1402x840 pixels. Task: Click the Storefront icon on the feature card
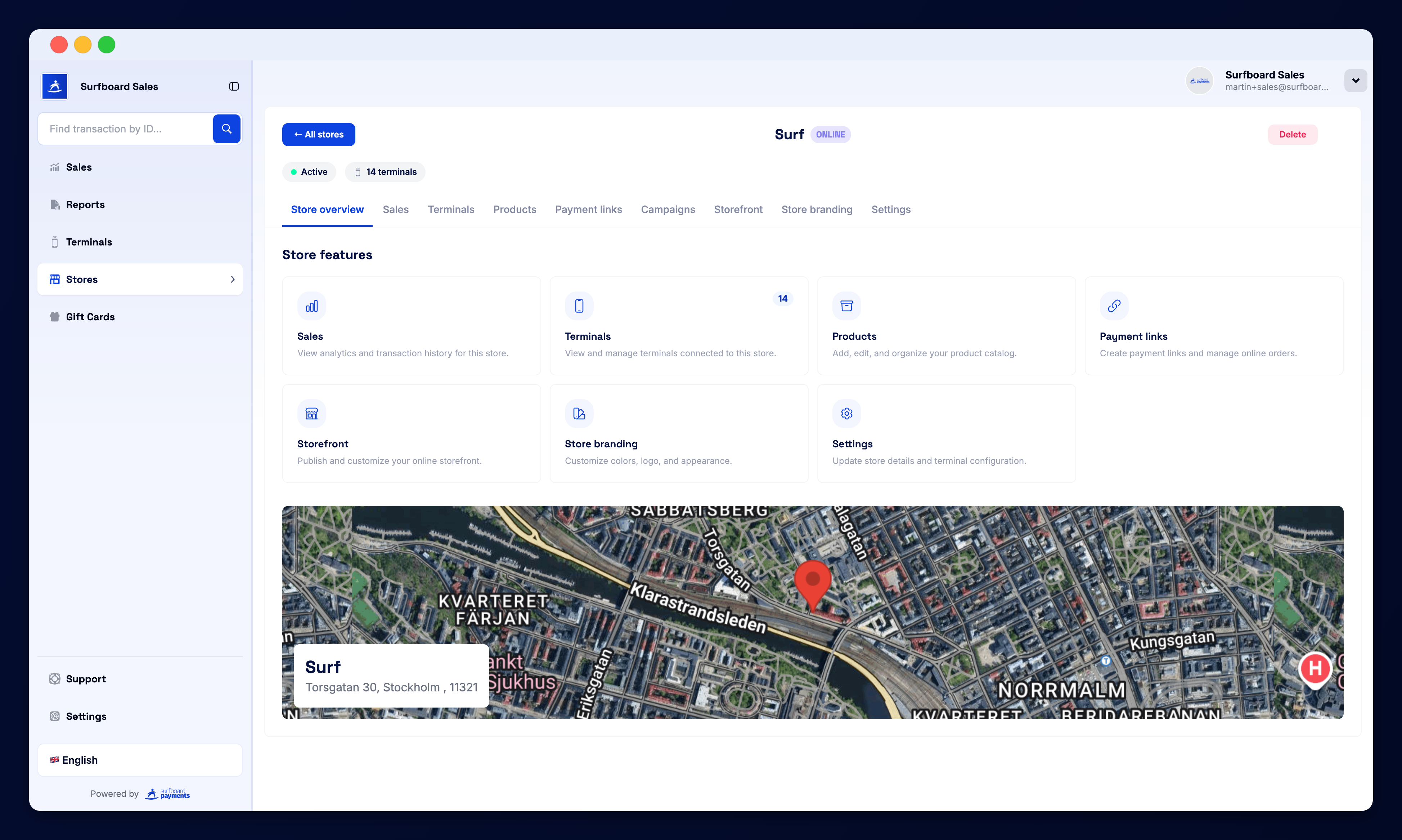pyautogui.click(x=311, y=413)
